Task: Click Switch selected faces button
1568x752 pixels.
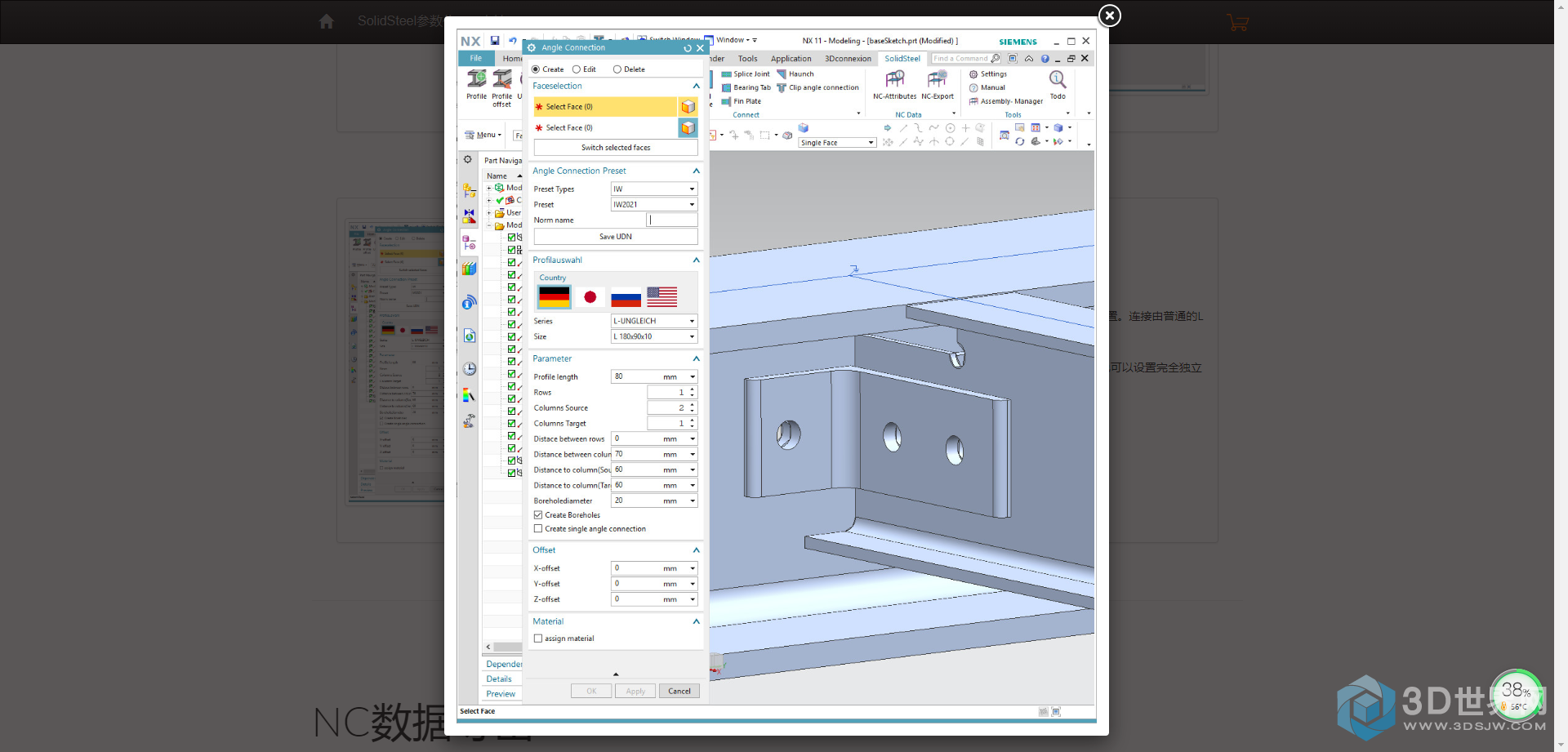Action: click(x=616, y=148)
